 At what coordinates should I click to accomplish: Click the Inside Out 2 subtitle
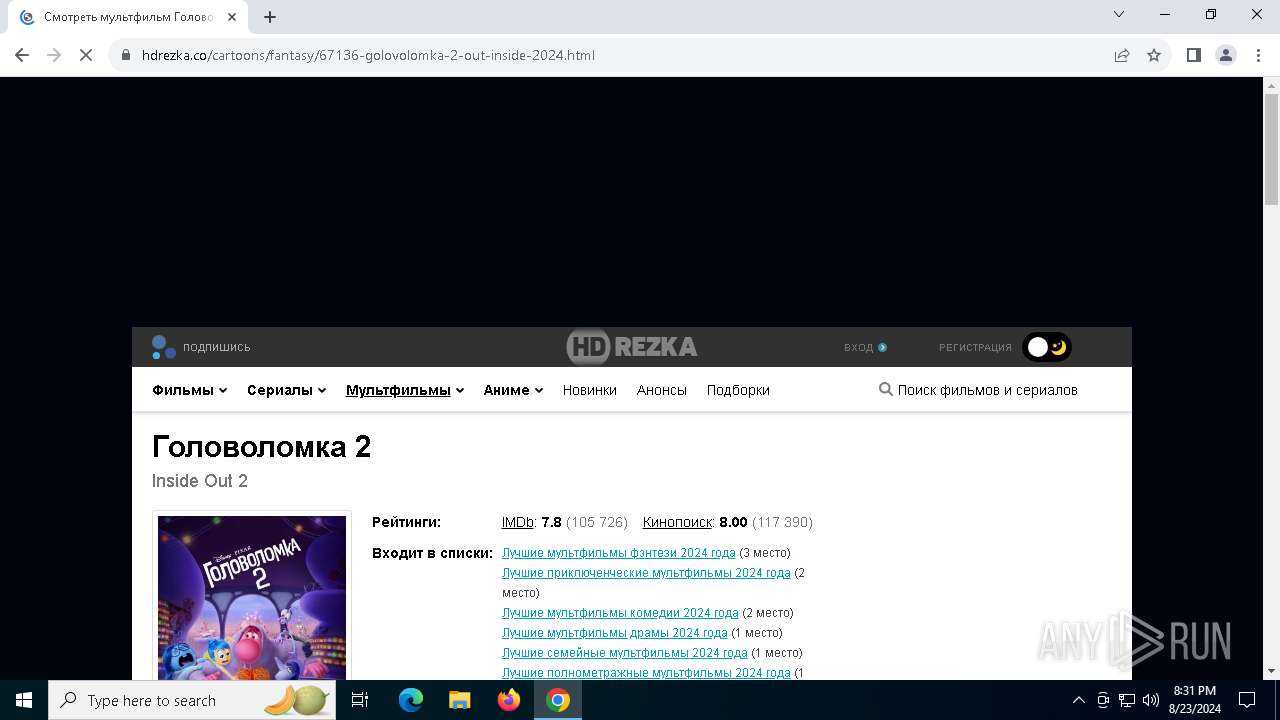[200, 481]
